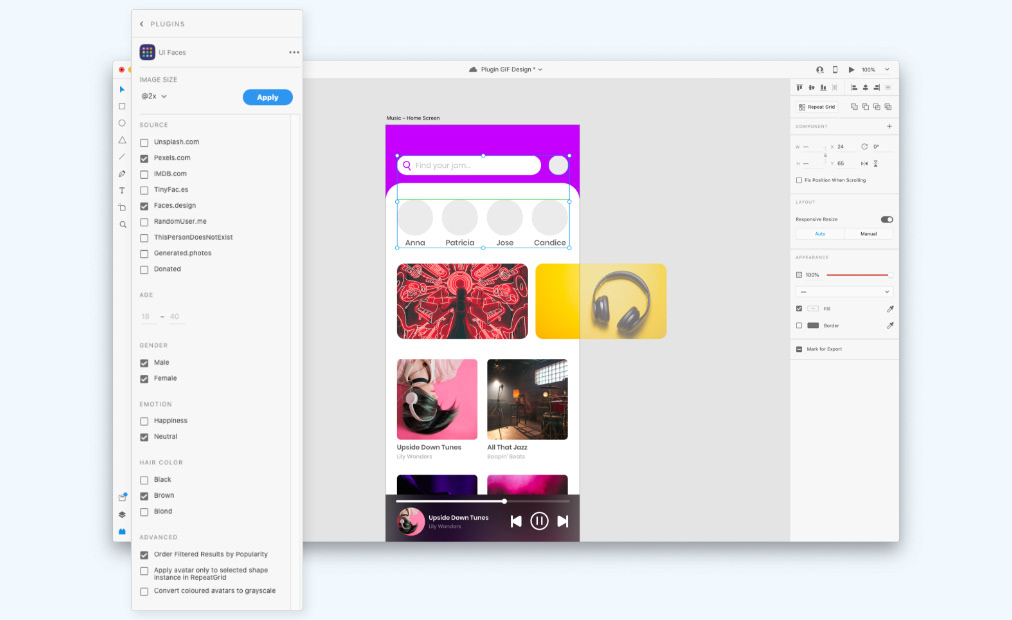Open blend mode dropdown in Appearance
This screenshot has height=620, width=1012.
(x=844, y=292)
